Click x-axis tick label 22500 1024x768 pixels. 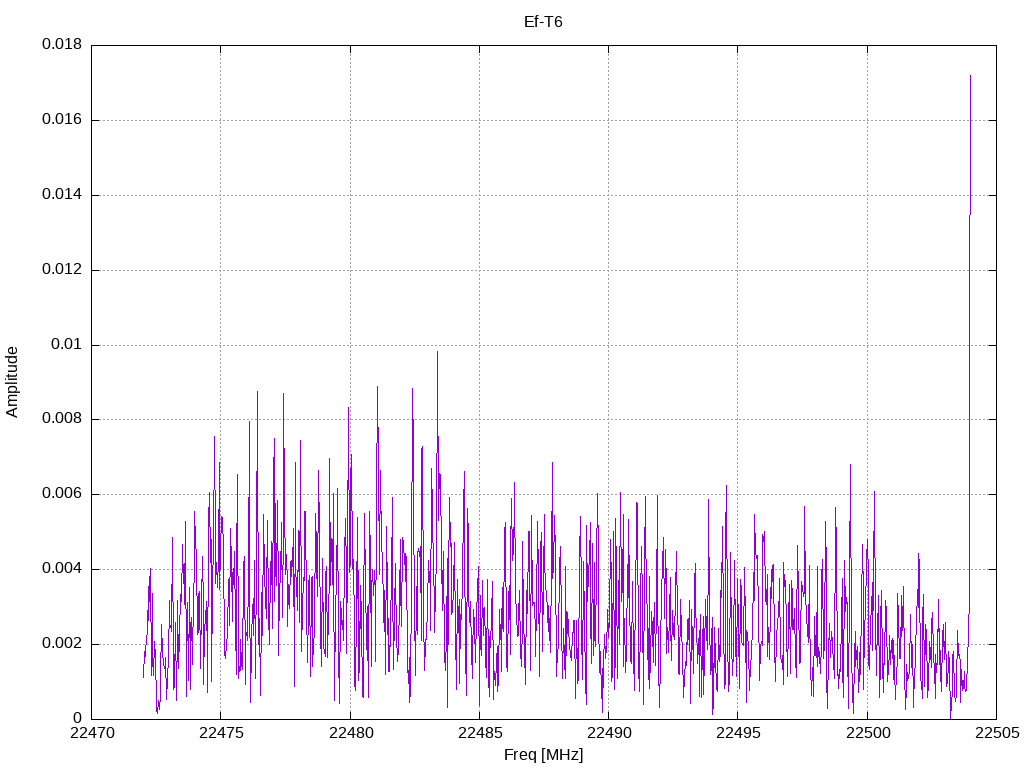867,733
